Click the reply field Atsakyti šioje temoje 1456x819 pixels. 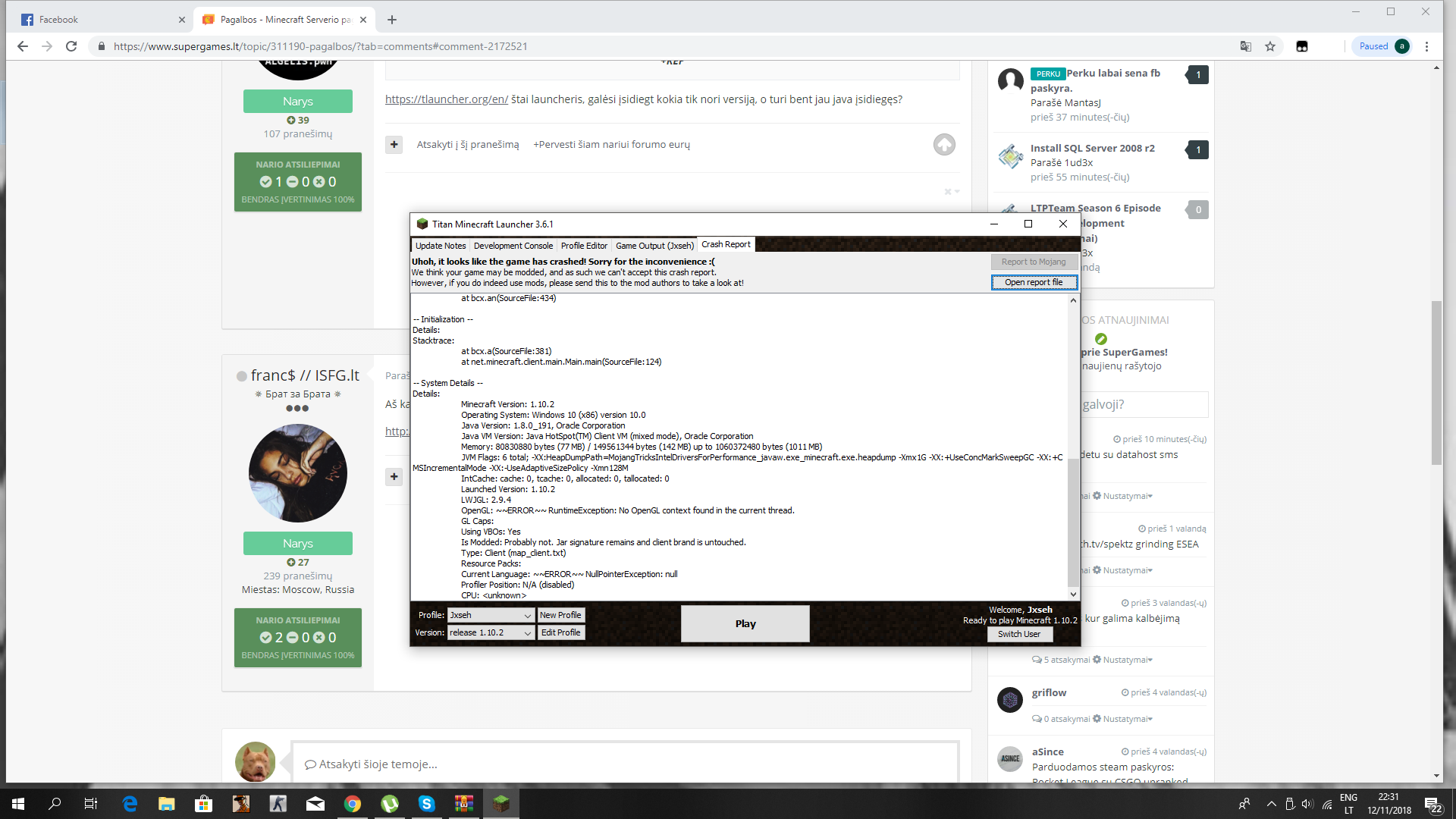pyautogui.click(x=626, y=764)
